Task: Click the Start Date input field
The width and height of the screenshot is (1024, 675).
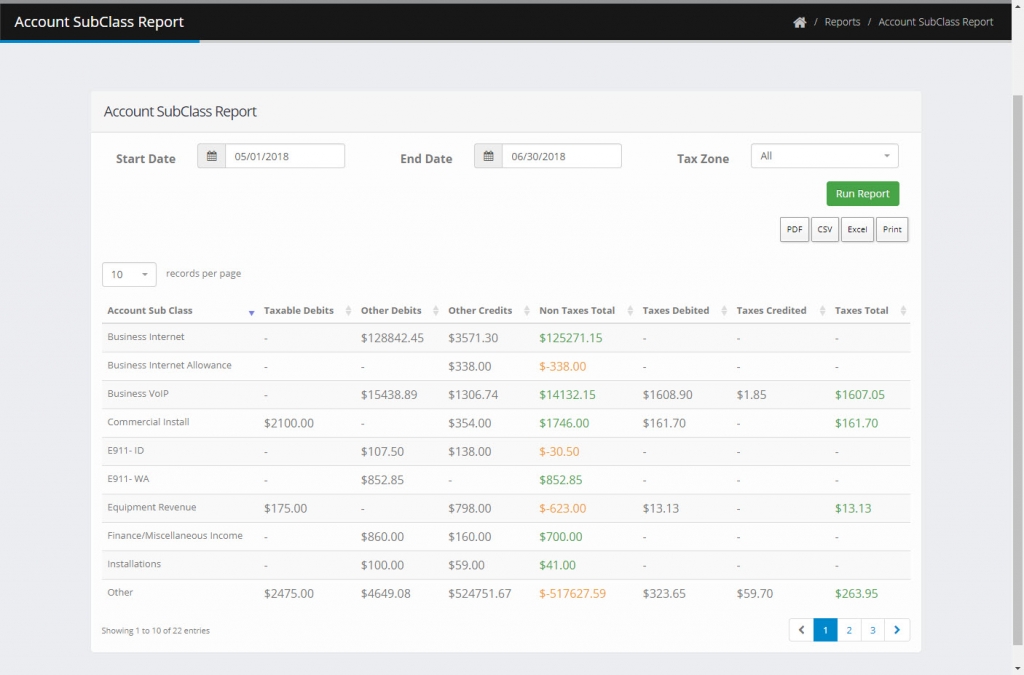Action: 285,156
